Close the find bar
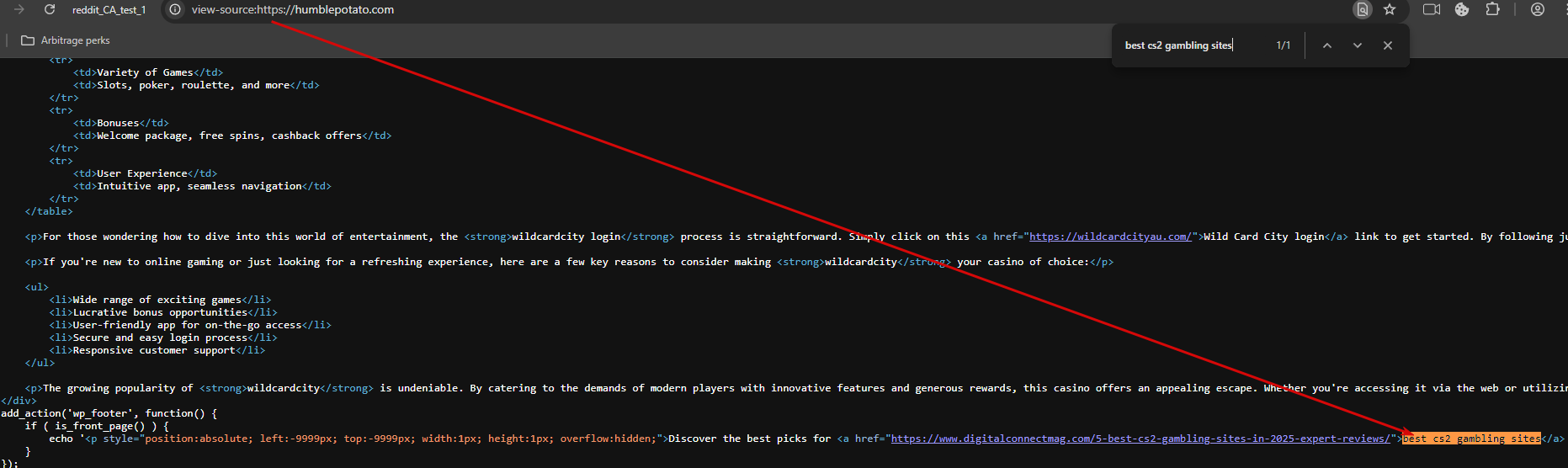The image size is (1568, 468). point(1388,45)
